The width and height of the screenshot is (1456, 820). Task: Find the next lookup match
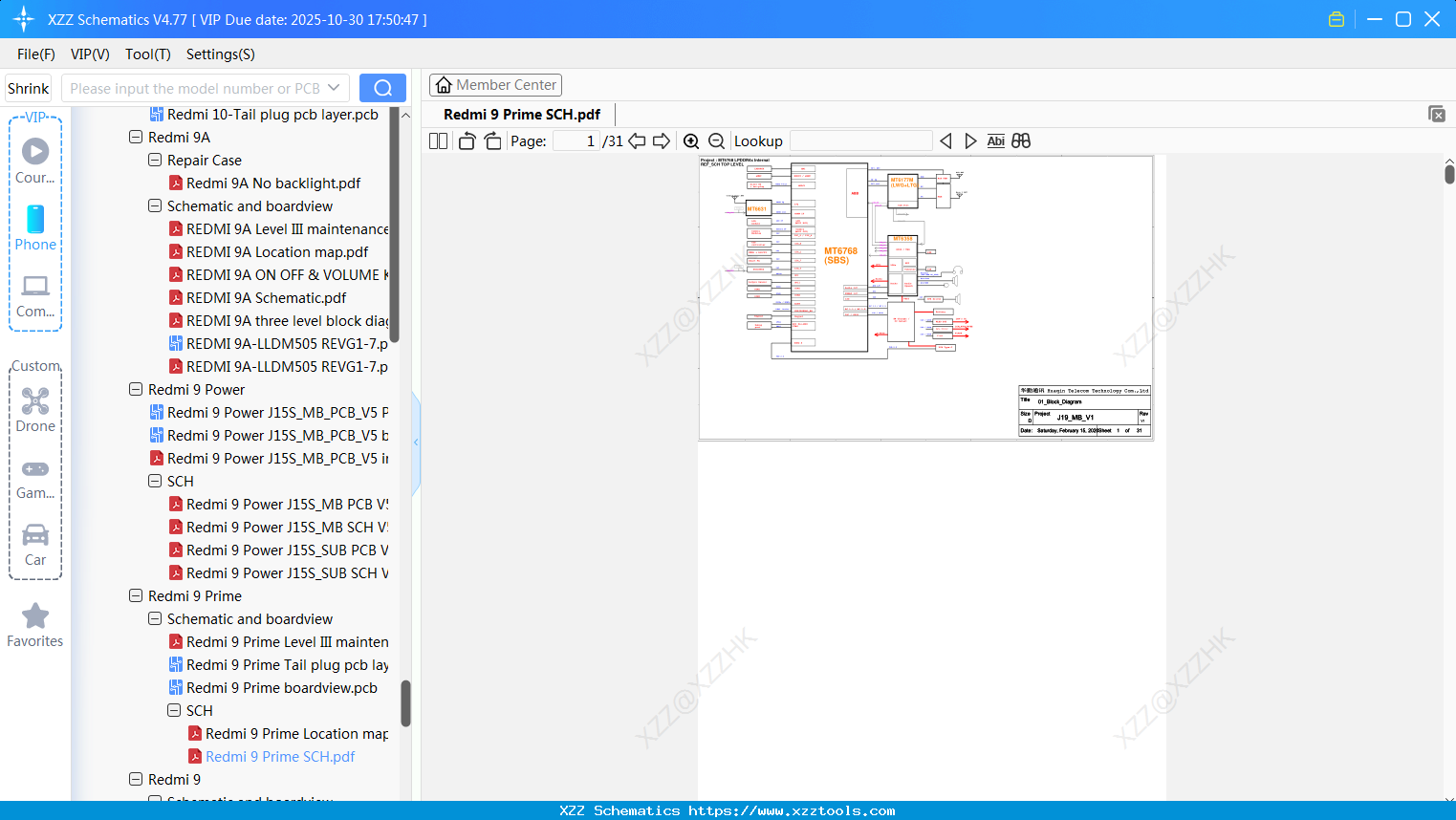(970, 141)
